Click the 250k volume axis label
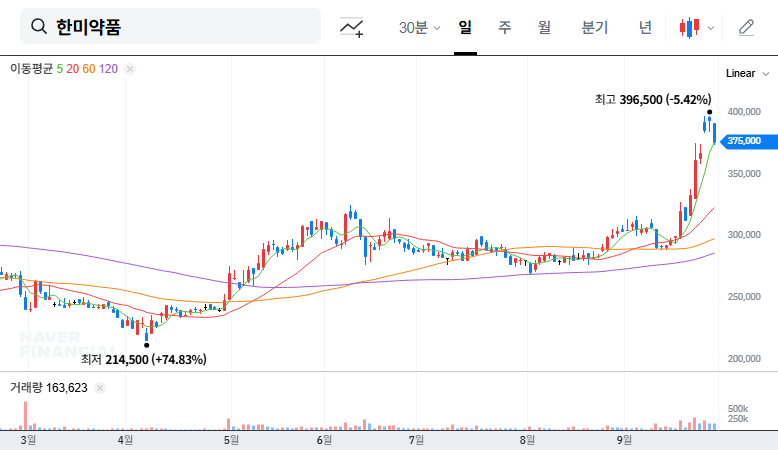Viewport: 778px width, 450px height. [x=738, y=419]
